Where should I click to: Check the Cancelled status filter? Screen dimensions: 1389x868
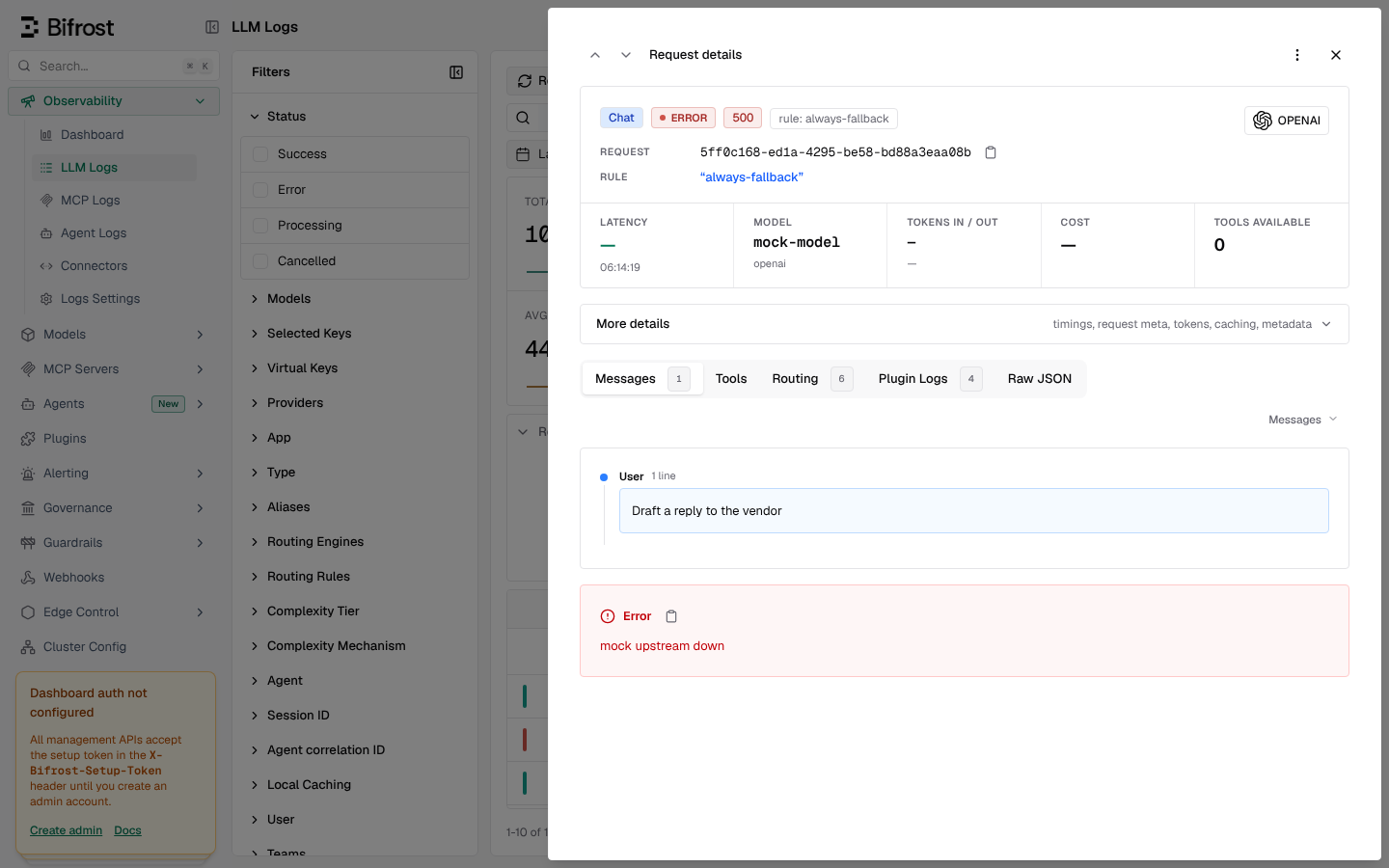tap(260, 261)
